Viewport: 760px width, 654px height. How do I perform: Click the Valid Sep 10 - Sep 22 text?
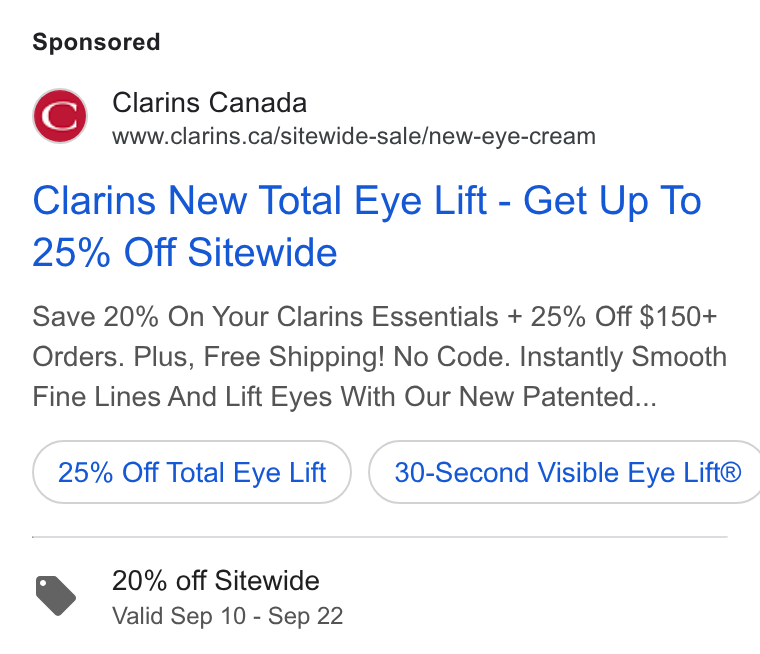point(228,616)
